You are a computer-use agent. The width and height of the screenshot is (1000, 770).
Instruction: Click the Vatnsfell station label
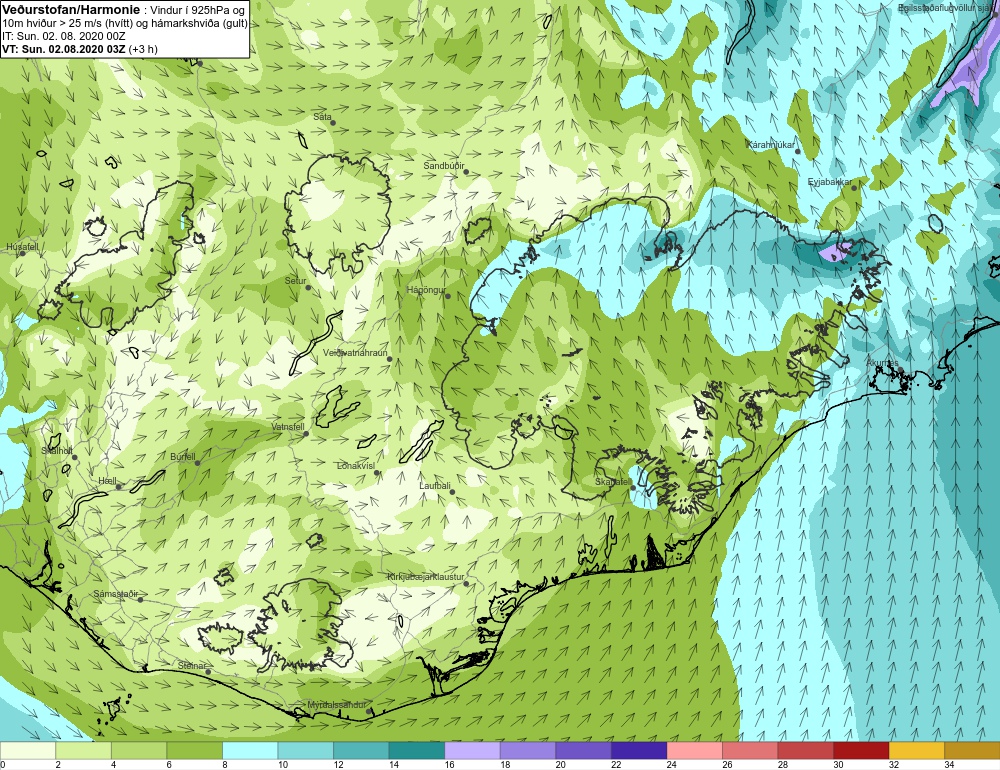tap(288, 427)
